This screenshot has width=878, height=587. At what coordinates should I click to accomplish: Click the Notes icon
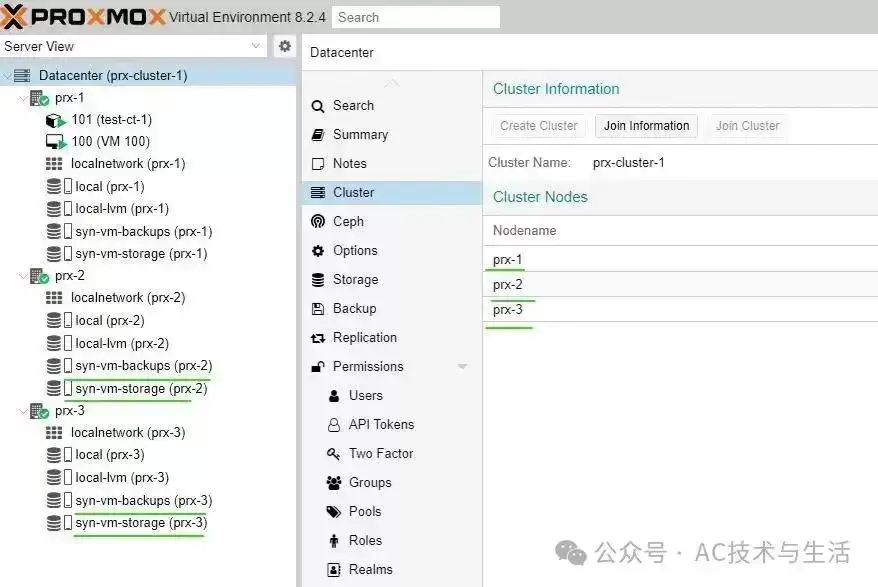[317, 164]
